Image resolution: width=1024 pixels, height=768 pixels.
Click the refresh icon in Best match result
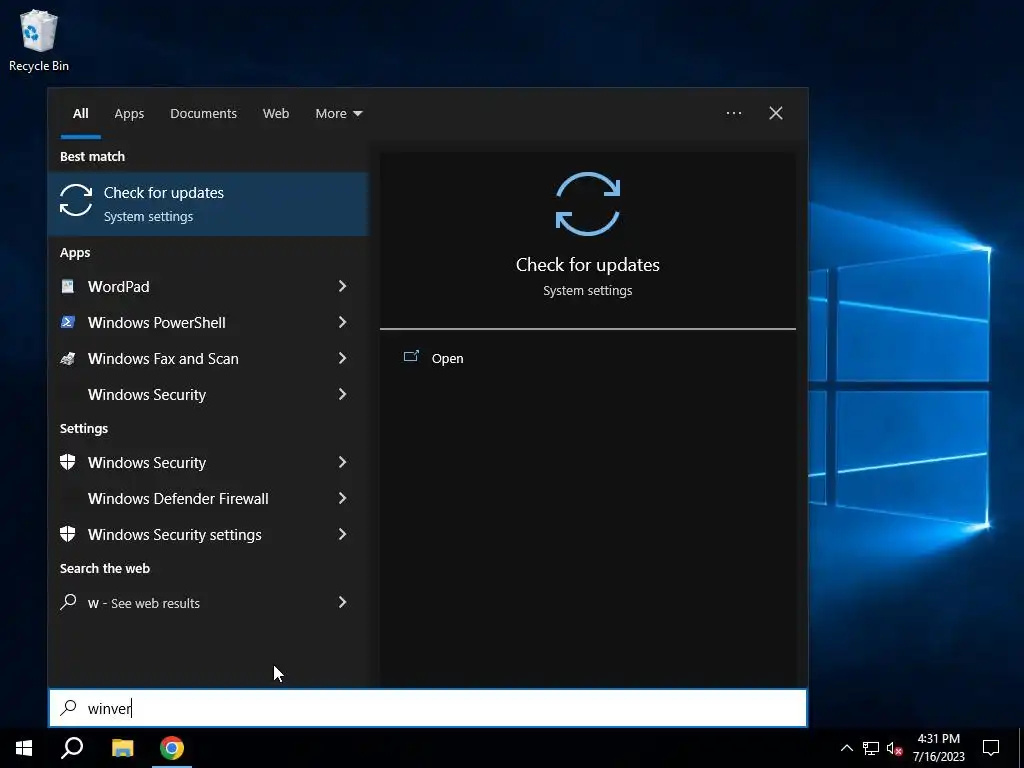coord(76,200)
